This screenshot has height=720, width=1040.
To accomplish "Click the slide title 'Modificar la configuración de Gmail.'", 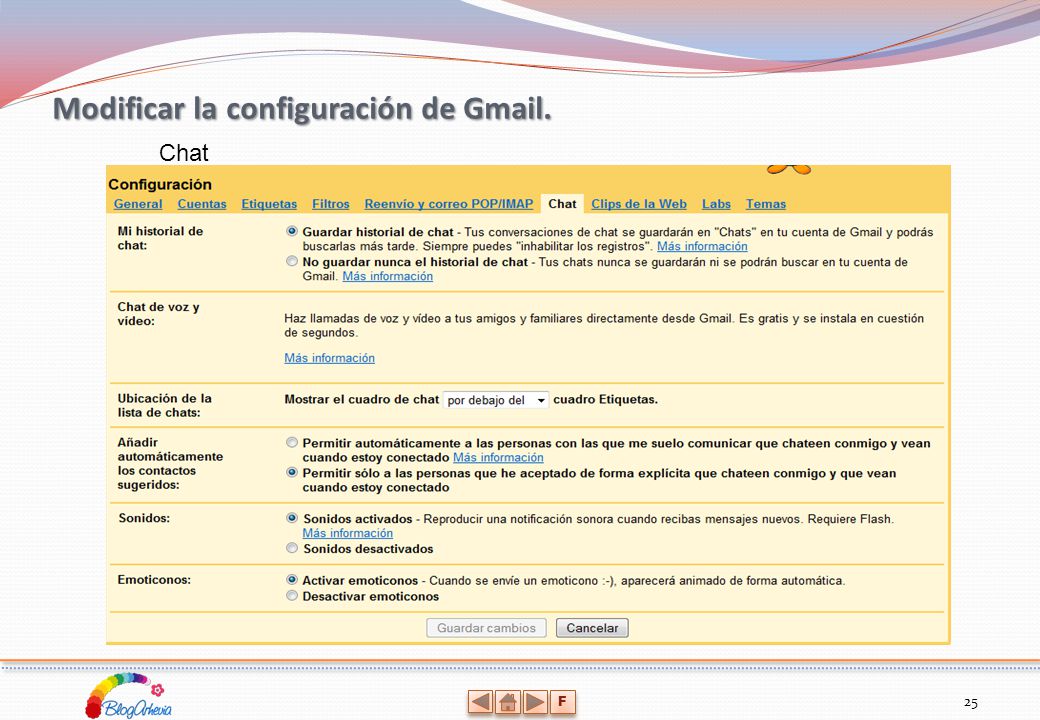I will [x=302, y=109].
